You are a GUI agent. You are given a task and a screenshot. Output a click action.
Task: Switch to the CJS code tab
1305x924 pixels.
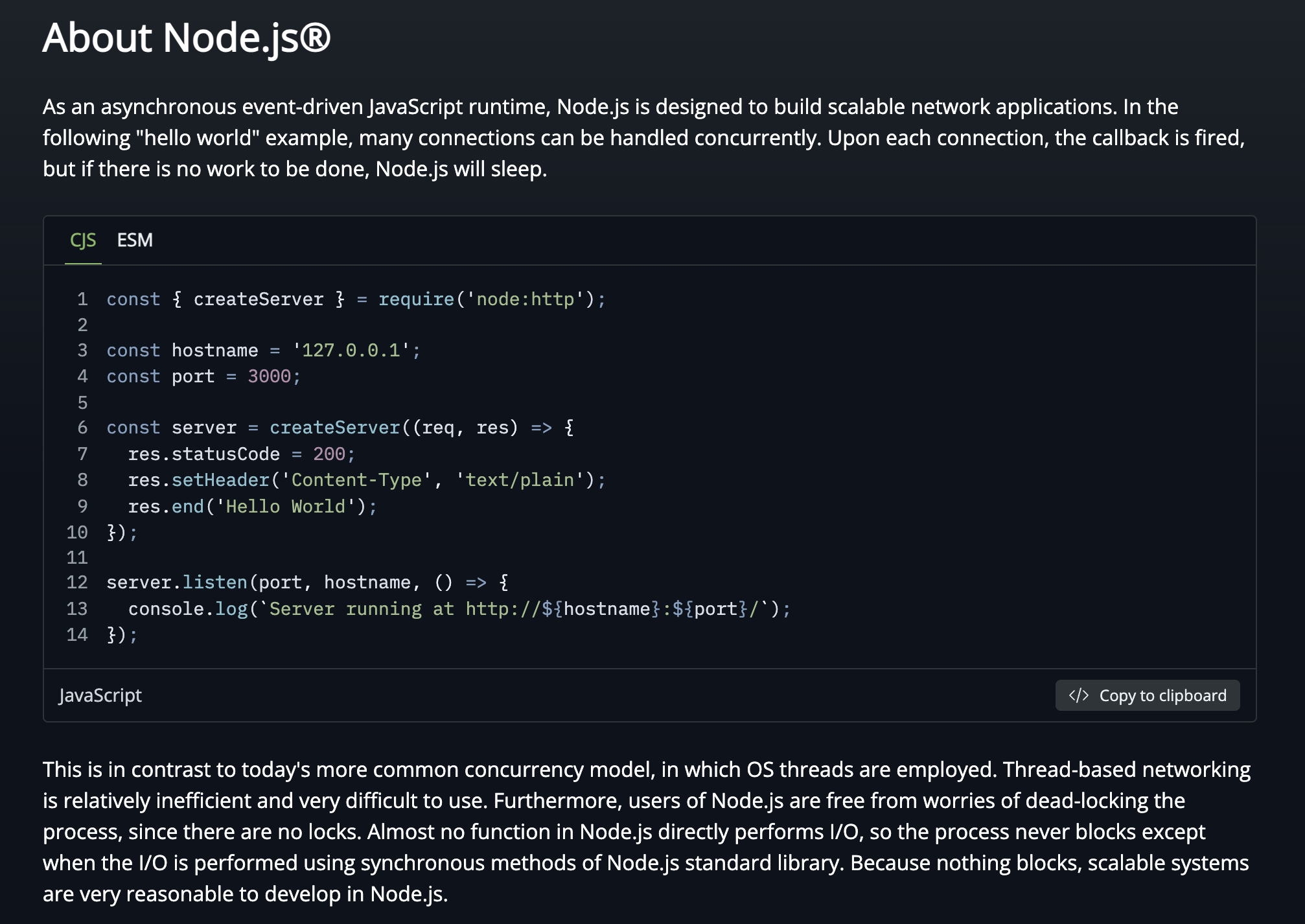(83, 240)
